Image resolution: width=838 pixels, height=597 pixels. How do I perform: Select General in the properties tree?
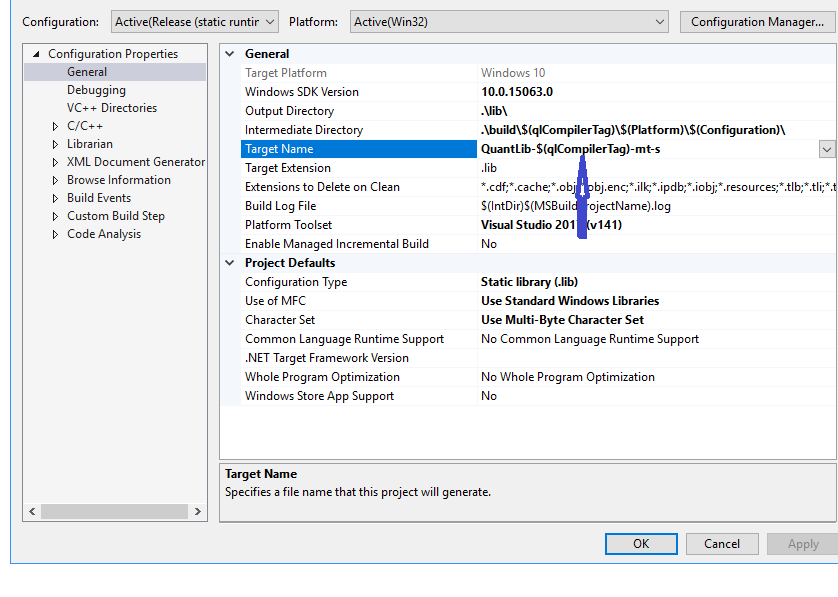point(87,72)
